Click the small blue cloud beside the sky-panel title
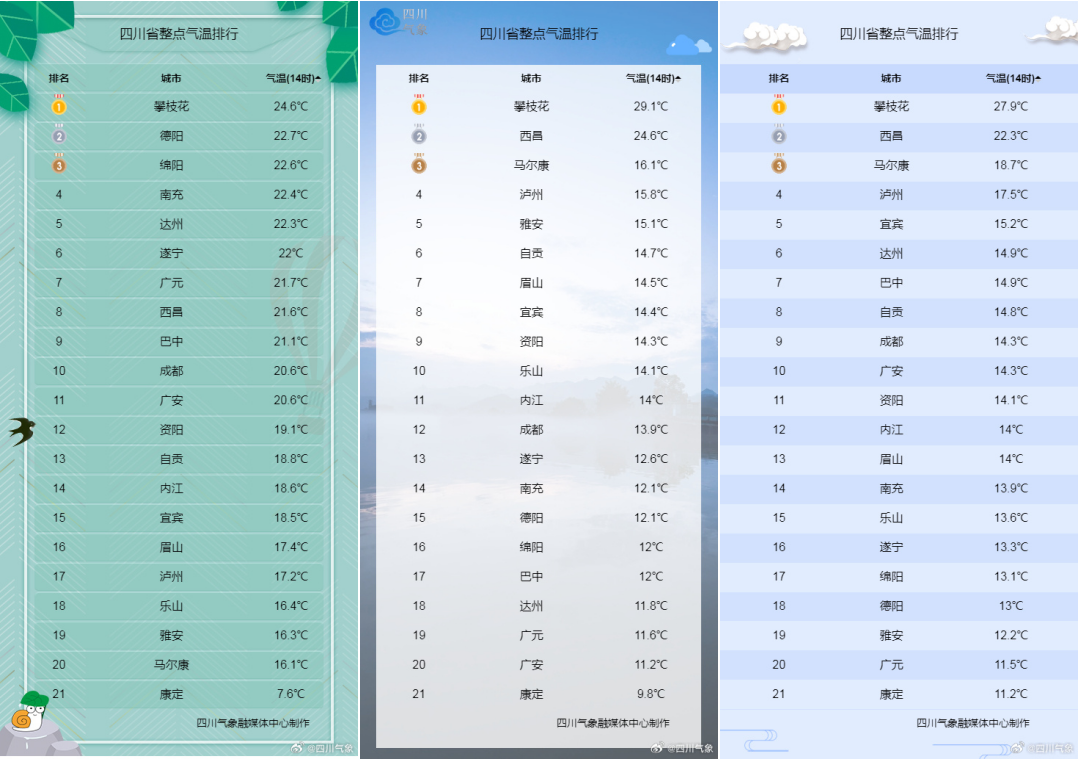This screenshot has height=759, width=1081. pos(688,45)
